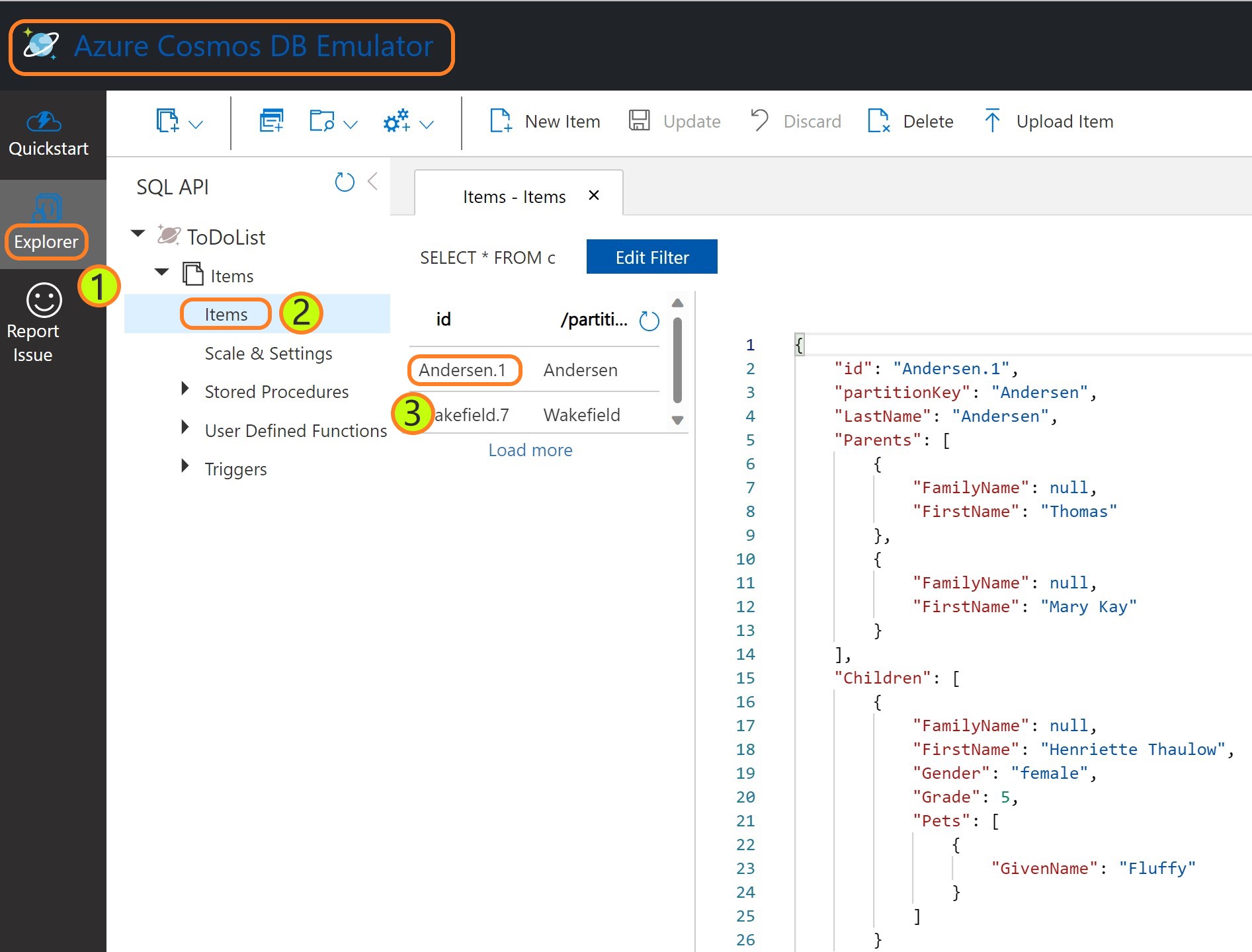The width and height of the screenshot is (1252, 952).
Task: Click Upload Item button
Action: coord(1048,122)
